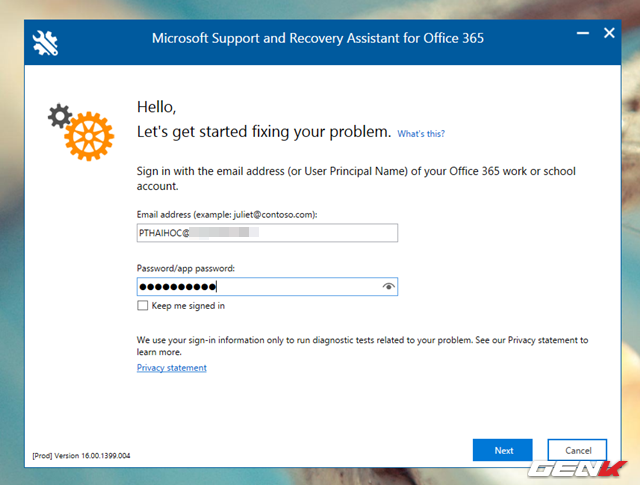Open the What's this? link
Viewport: 640px width, 485px height.
point(421,133)
